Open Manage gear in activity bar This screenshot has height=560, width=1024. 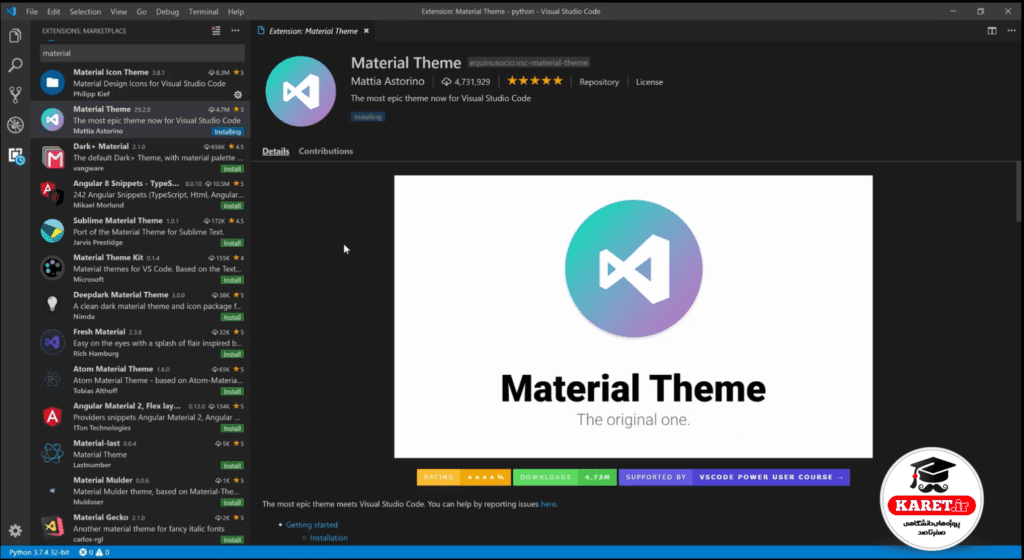coord(15,531)
